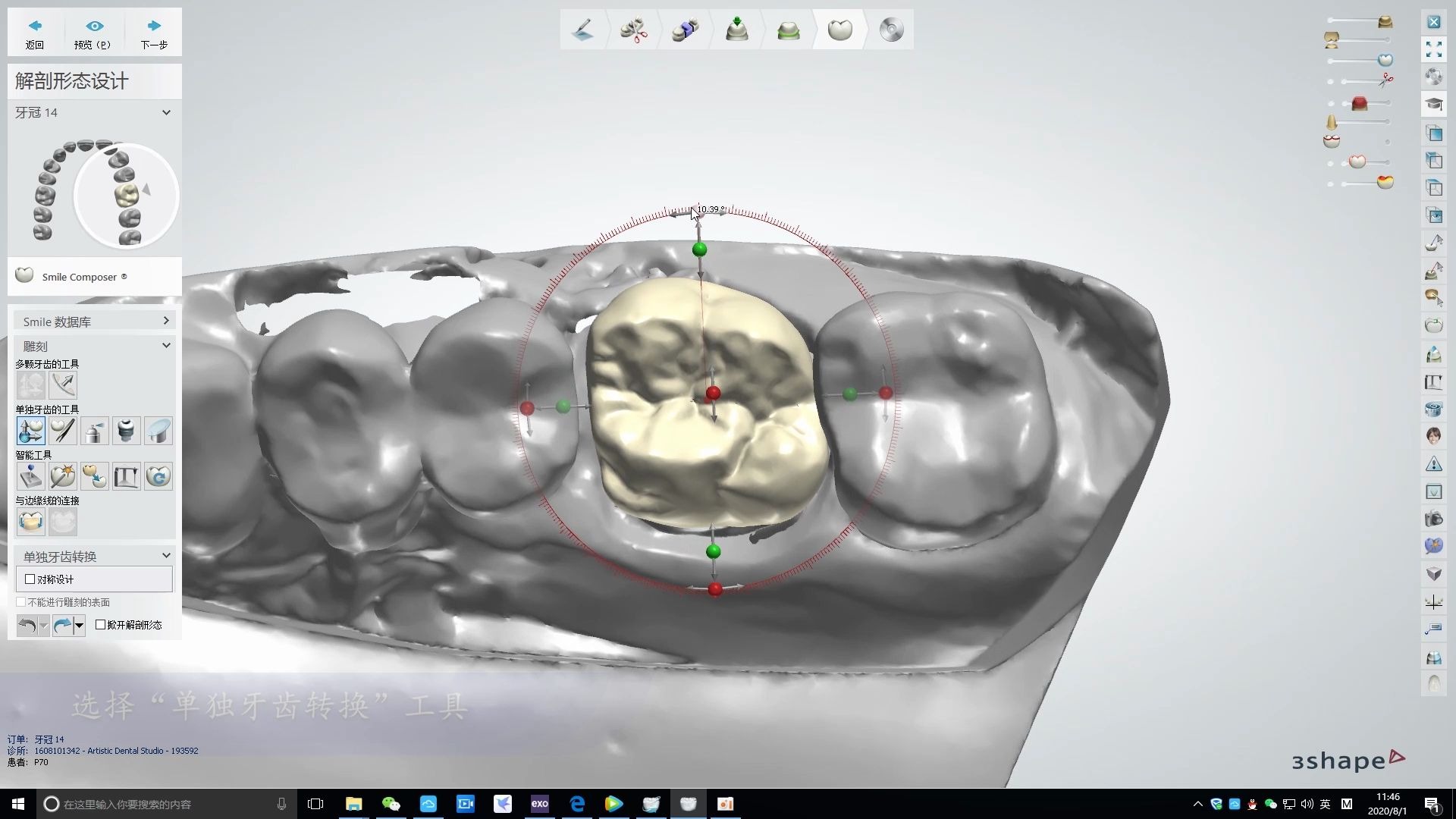Choose the attachment cylinder tool
Screen dimensions: 1456x819
127,431
